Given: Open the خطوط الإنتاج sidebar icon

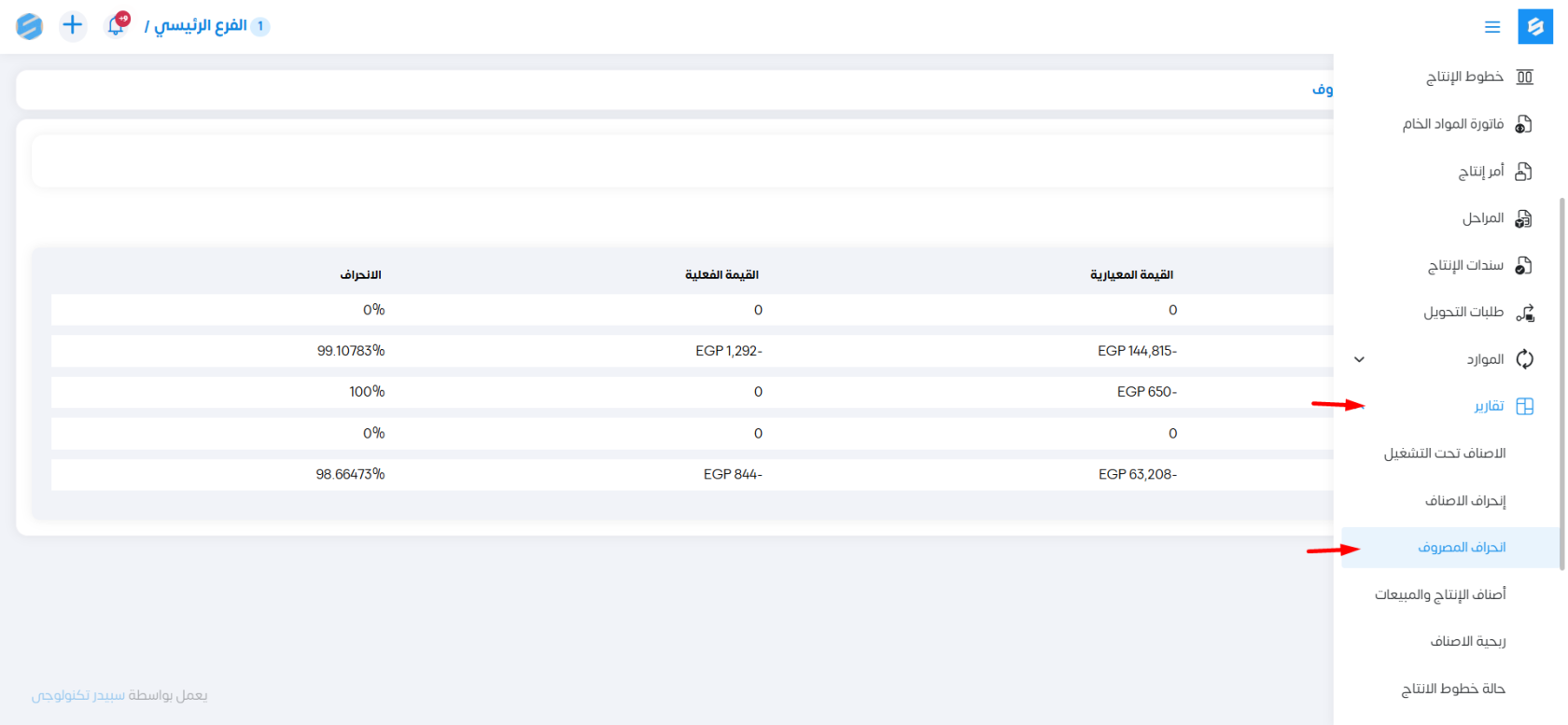Looking at the screenshot, I should (x=1524, y=77).
